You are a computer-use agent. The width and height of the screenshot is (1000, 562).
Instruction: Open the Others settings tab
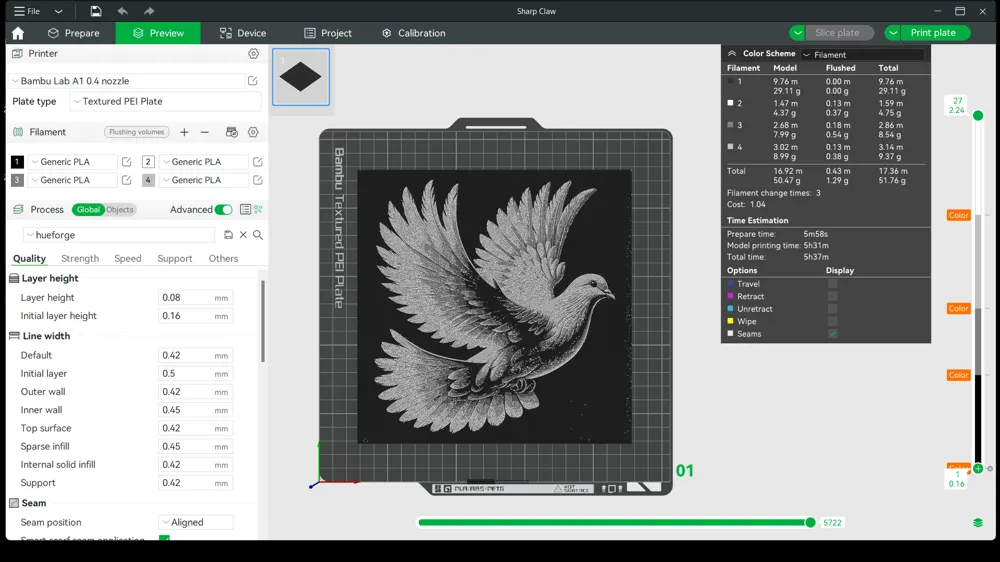coord(223,258)
